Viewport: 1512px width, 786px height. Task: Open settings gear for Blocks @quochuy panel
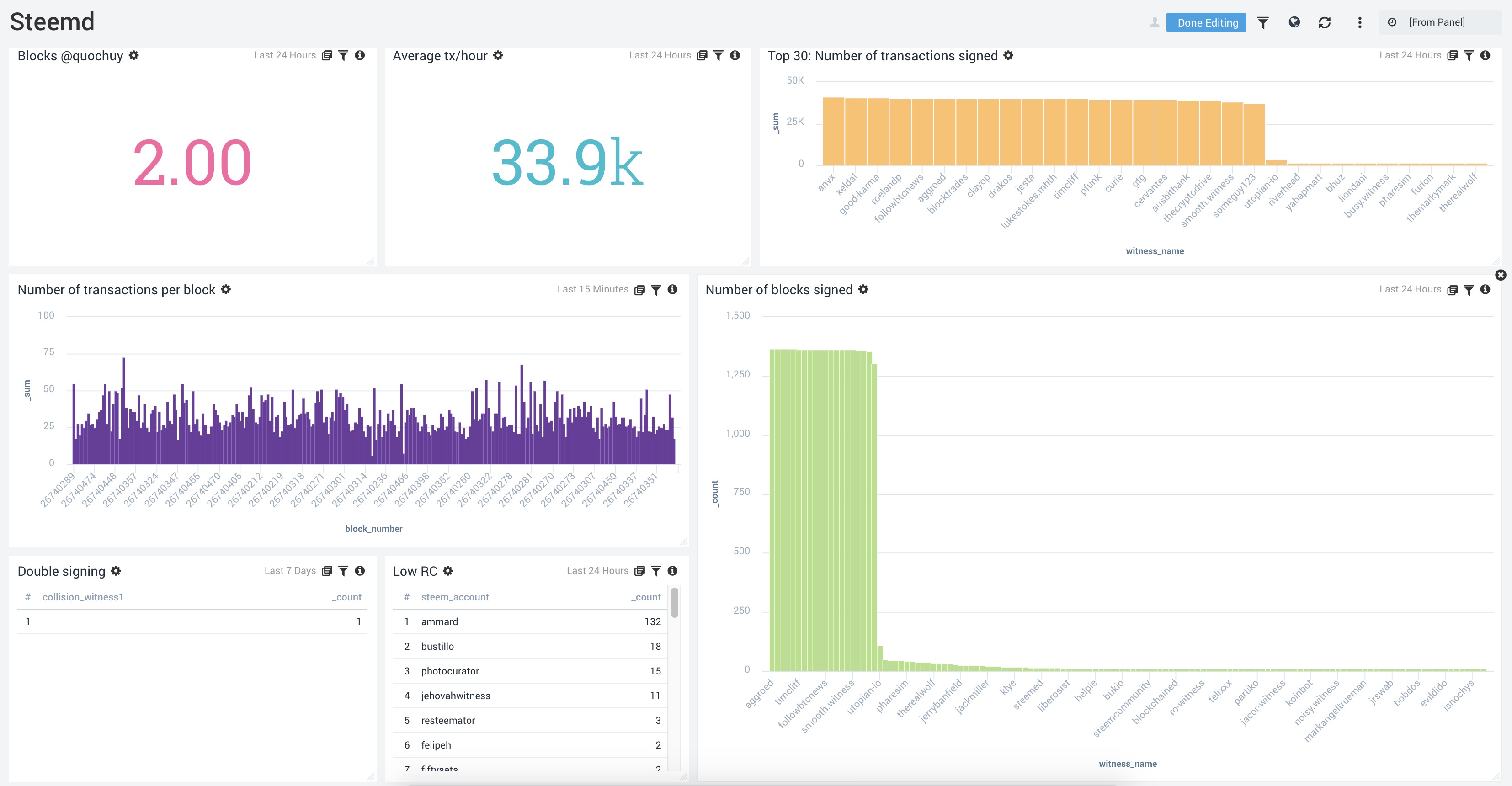pos(134,55)
